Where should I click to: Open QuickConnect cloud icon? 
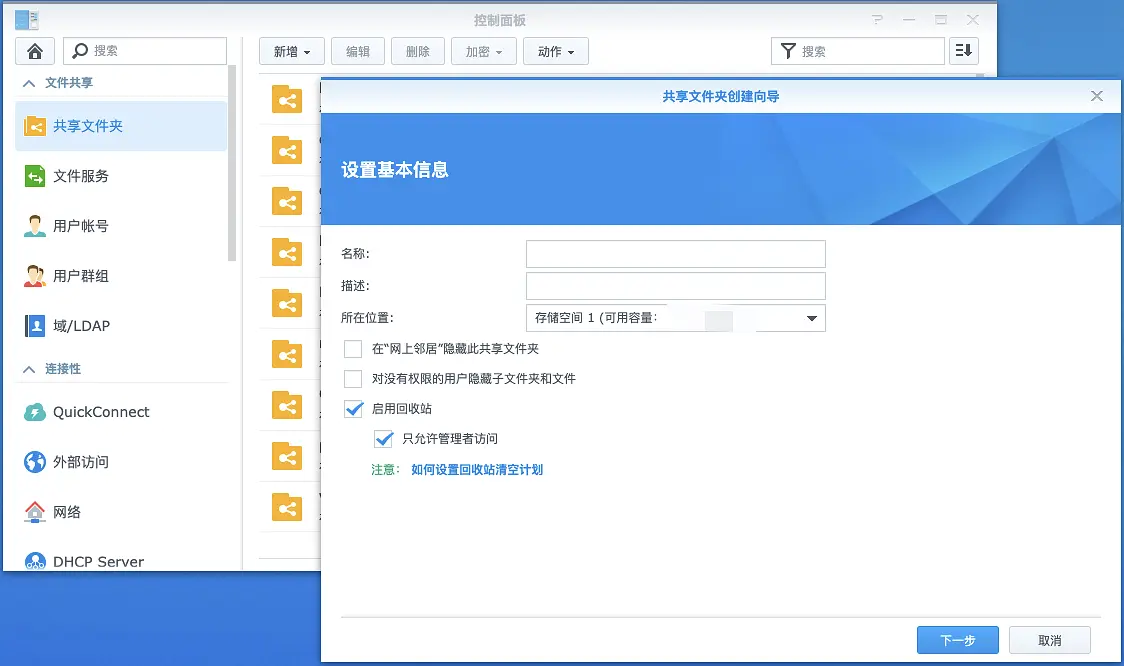coord(35,412)
